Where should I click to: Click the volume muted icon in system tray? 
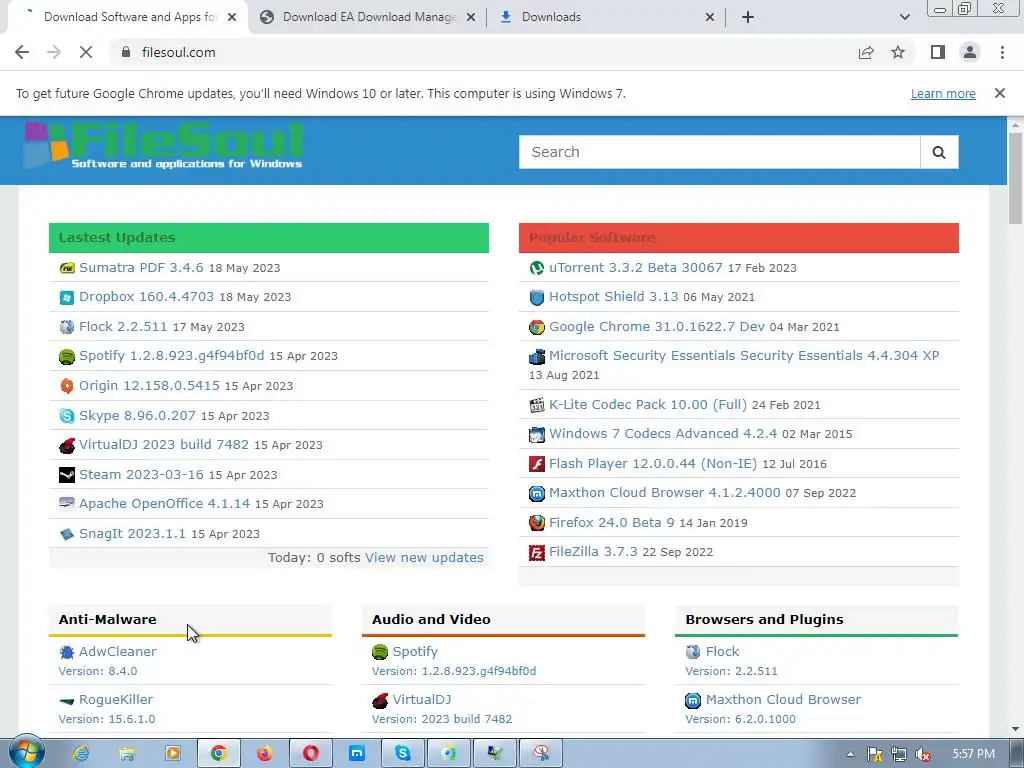coord(923,754)
